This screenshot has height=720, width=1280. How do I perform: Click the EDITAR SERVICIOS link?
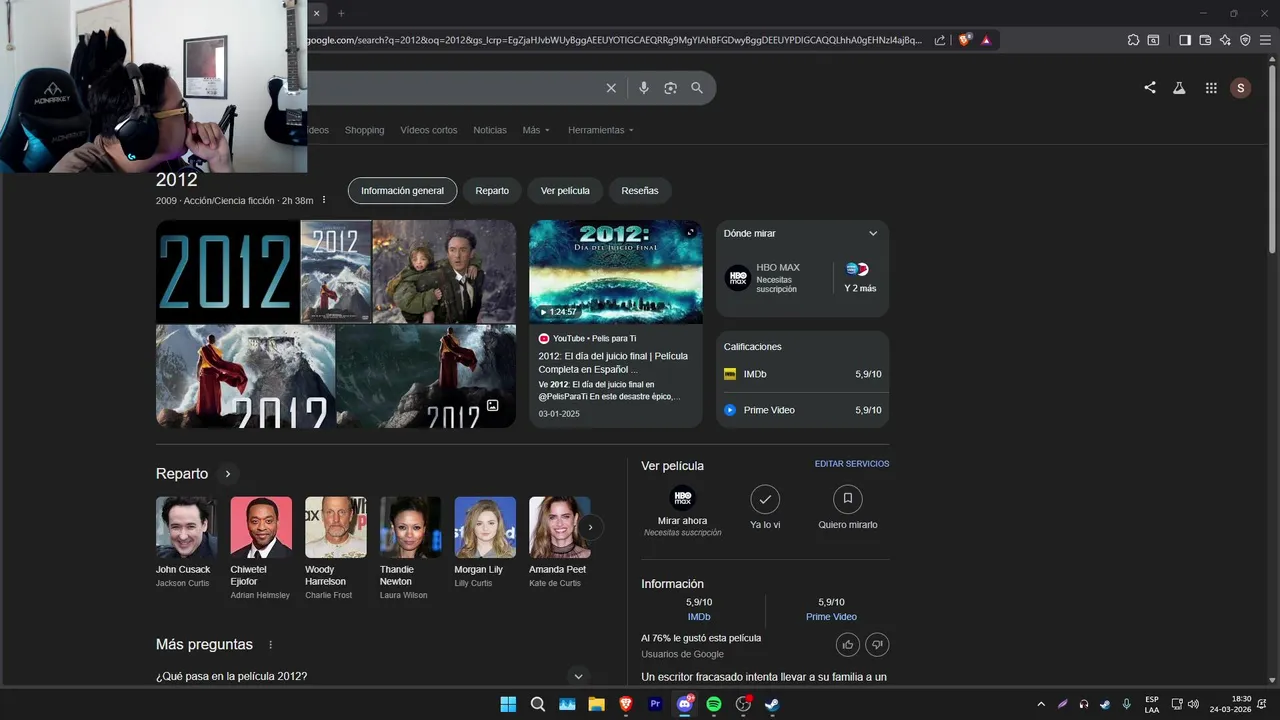tap(852, 464)
